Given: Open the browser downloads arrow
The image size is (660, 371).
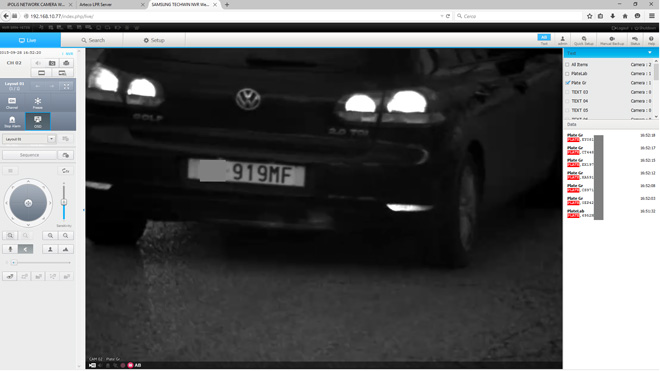Looking at the screenshot, I should point(613,16).
